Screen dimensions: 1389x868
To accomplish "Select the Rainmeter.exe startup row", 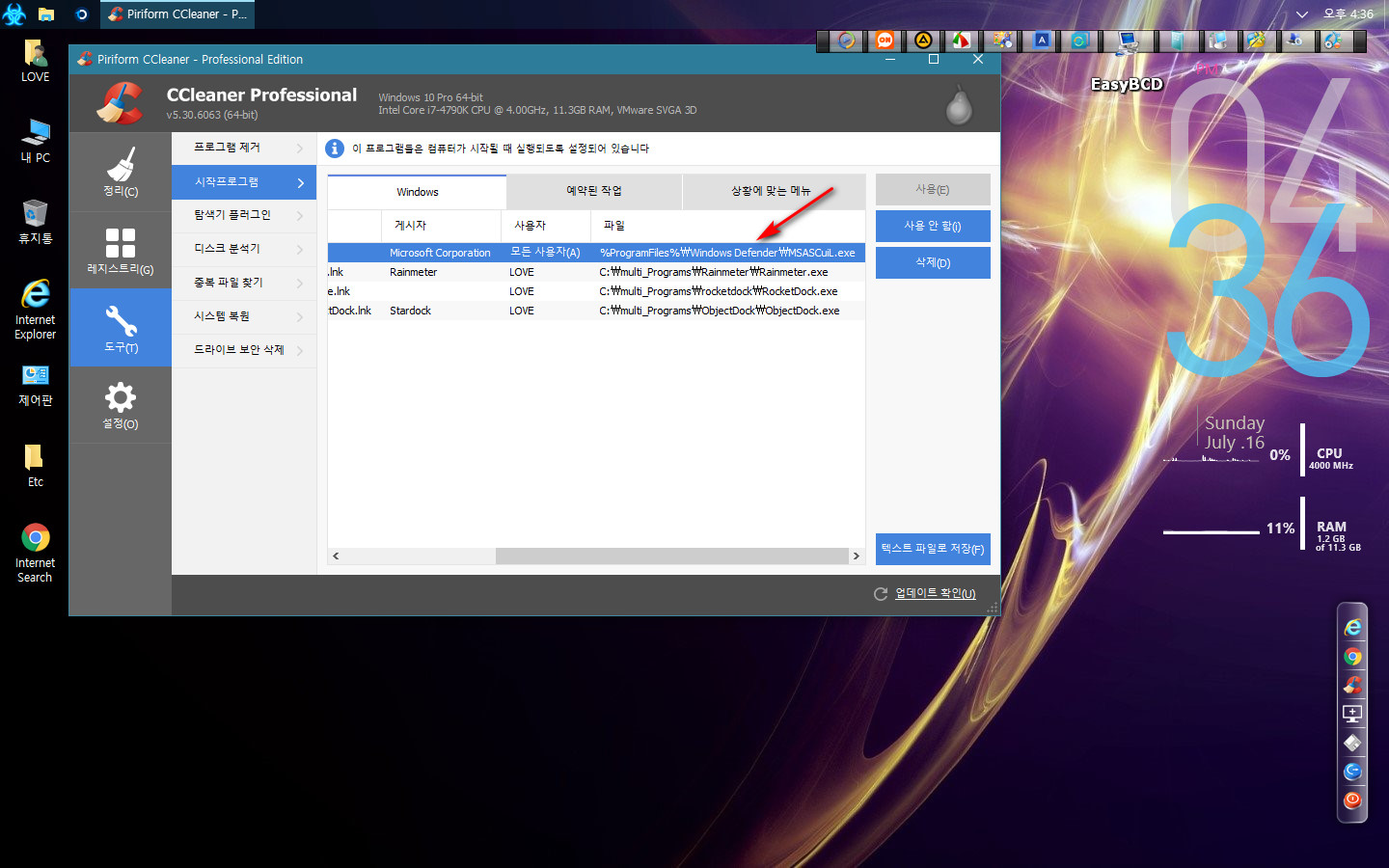I will pyautogui.click(x=596, y=272).
